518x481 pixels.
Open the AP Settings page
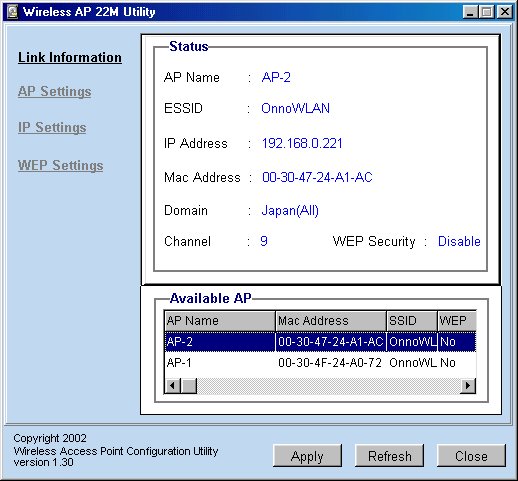point(55,91)
